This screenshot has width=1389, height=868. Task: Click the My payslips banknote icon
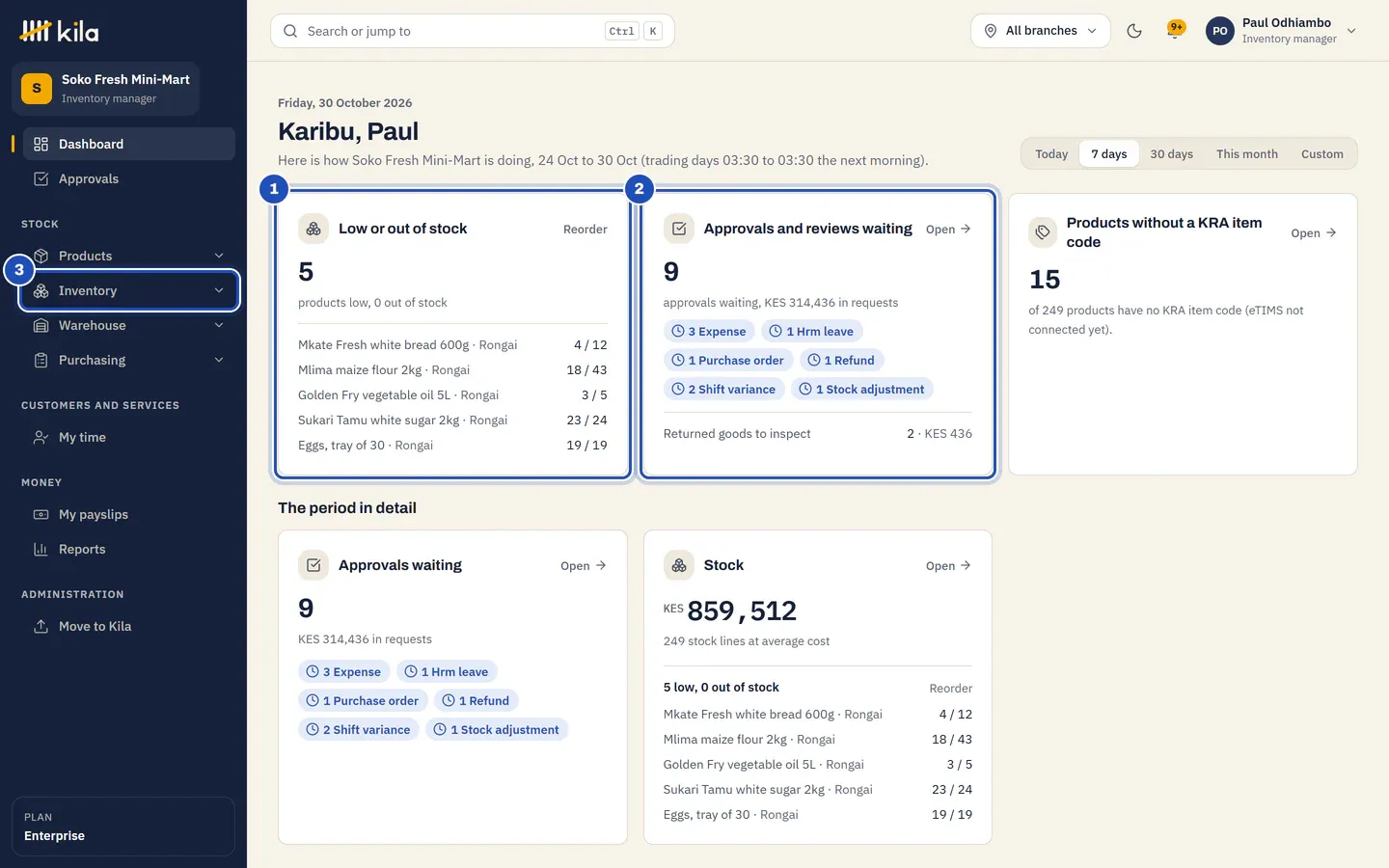tap(41, 514)
